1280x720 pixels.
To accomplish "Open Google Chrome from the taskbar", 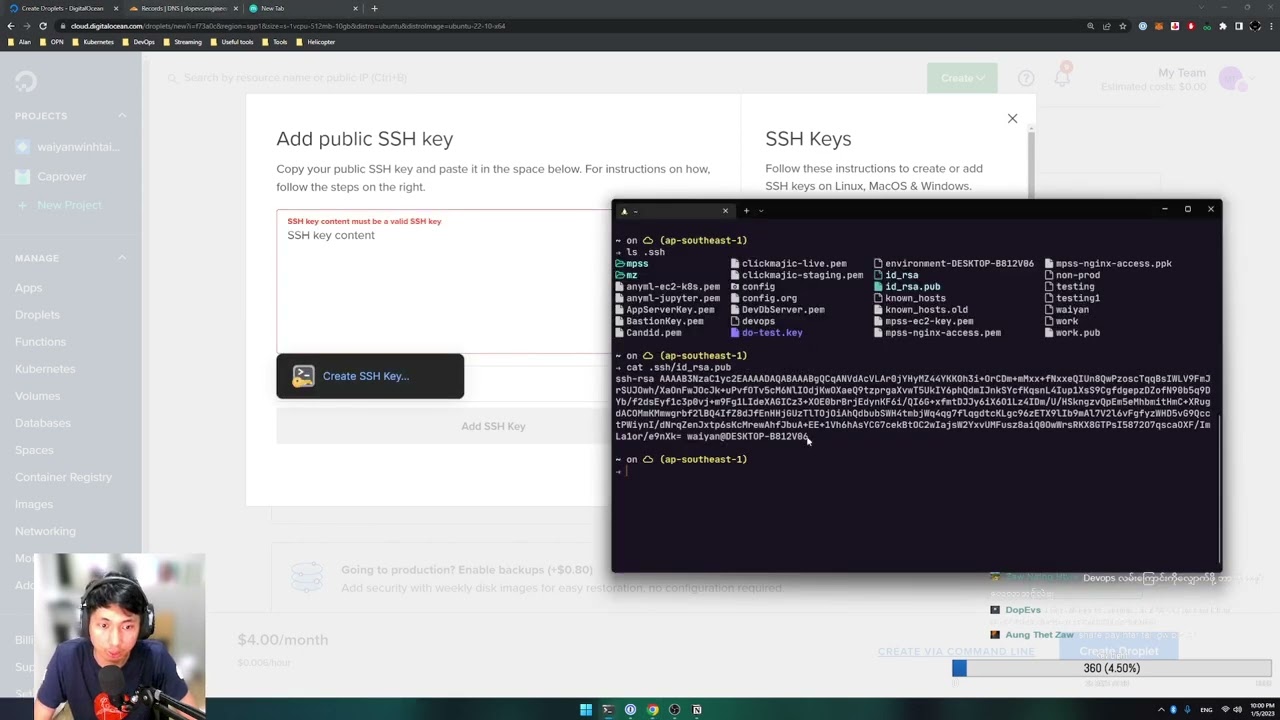I will pos(652,710).
